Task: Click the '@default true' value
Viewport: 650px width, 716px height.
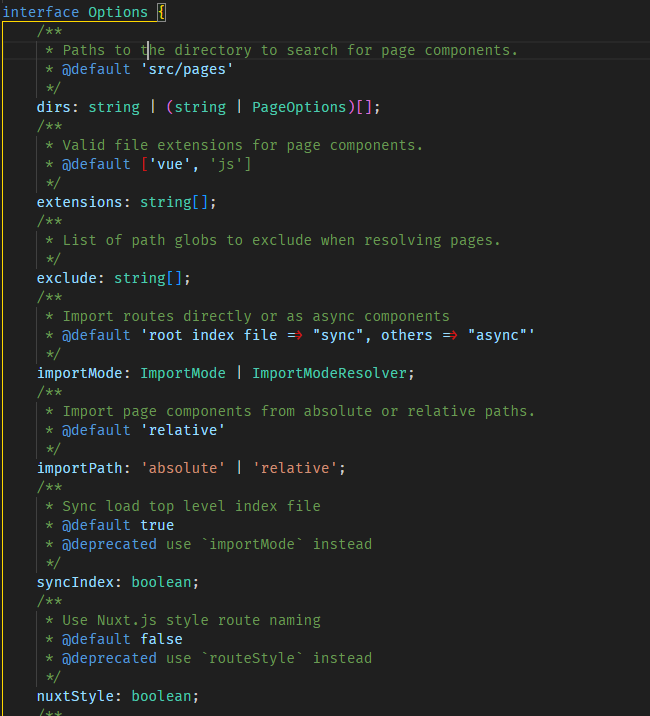Action: [x=157, y=525]
